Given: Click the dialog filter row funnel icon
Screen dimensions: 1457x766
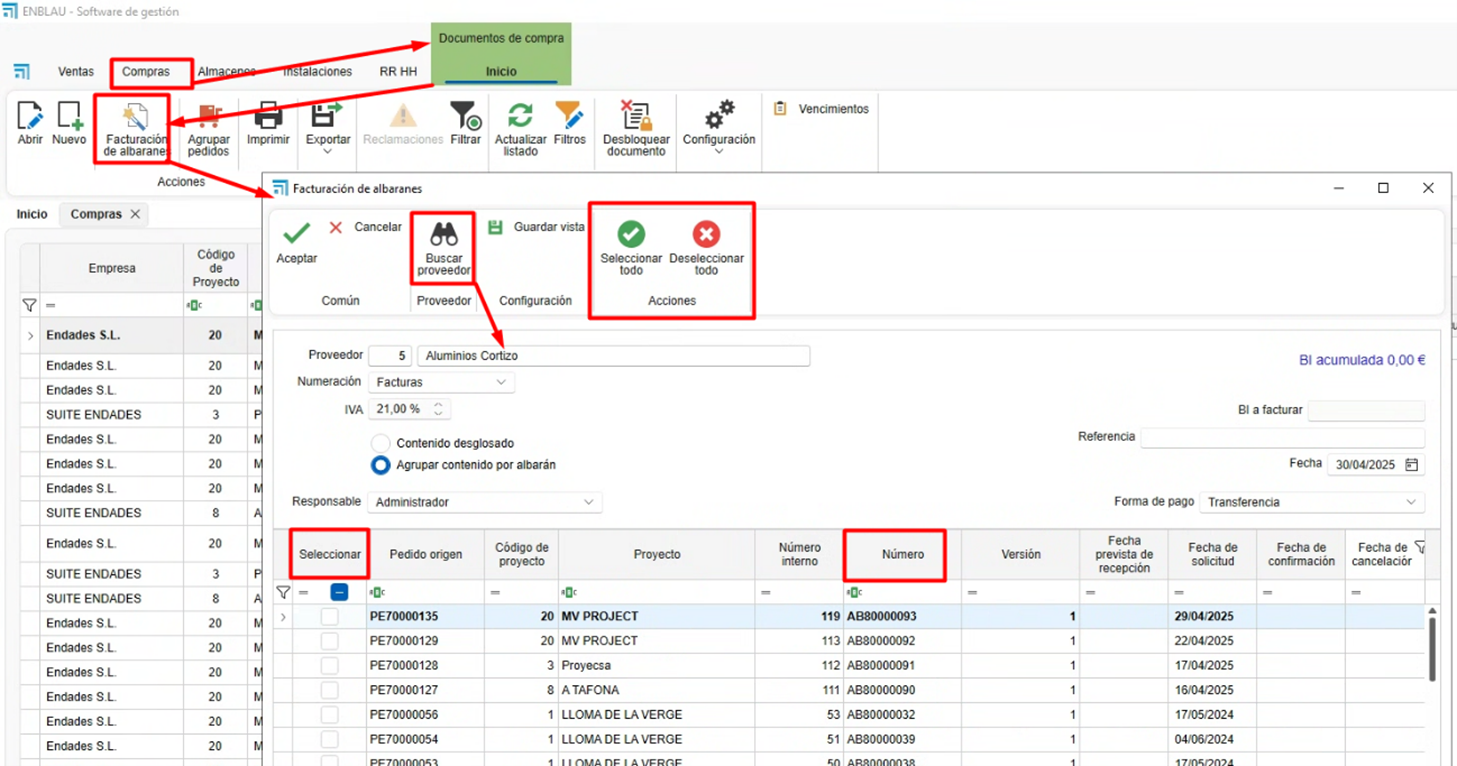Looking at the screenshot, I should pos(283,593).
